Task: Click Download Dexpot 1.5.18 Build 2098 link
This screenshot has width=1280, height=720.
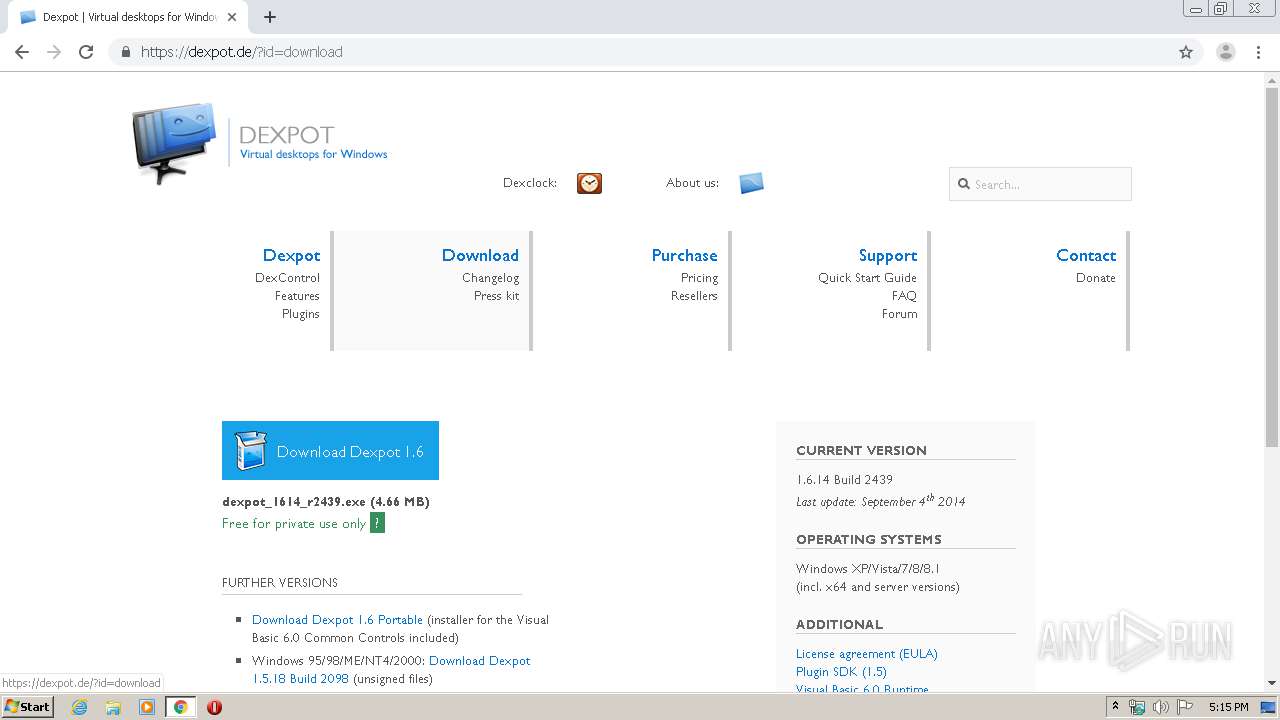Action: coord(391,670)
